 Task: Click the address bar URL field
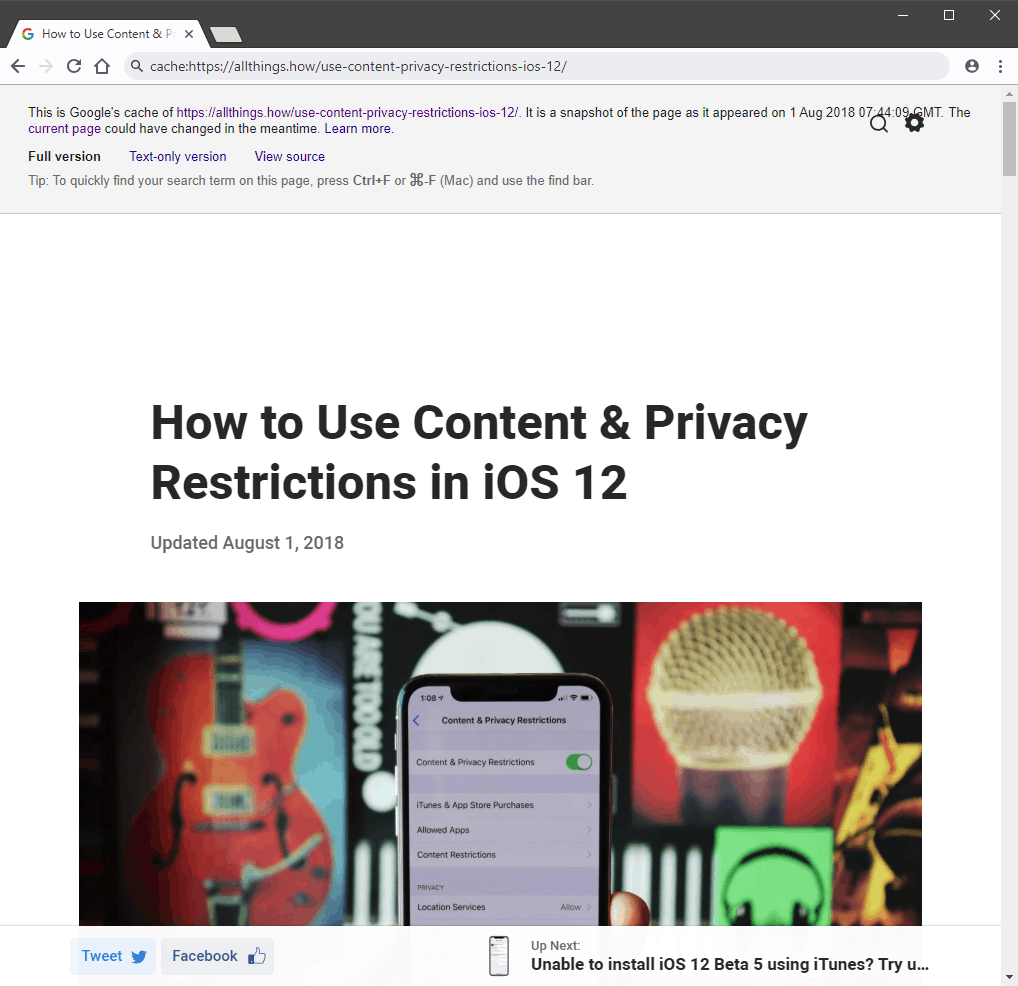click(x=537, y=66)
